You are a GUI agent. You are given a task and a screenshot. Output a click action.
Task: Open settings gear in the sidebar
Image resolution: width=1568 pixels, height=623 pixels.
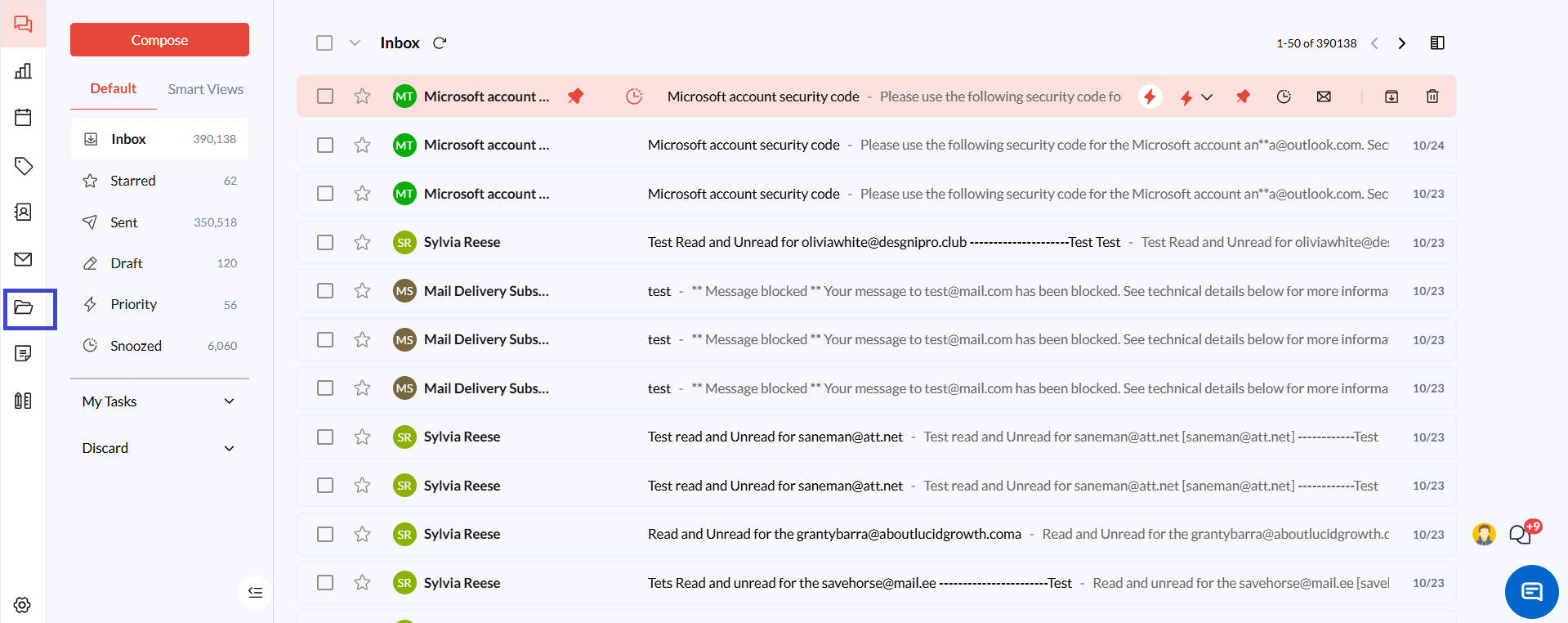coord(23,604)
